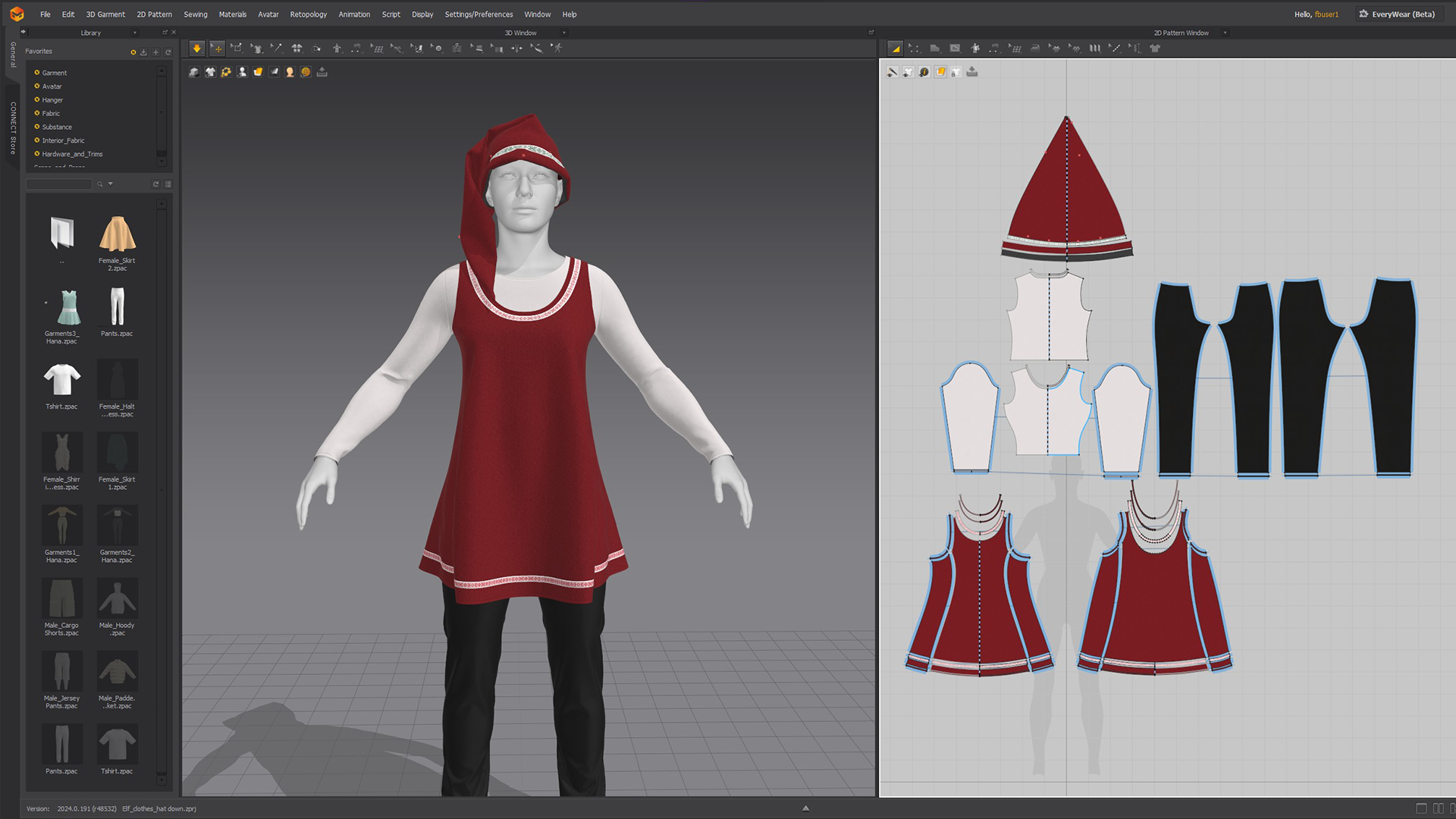Viewport: 1456px width, 819px height.
Task: Toggle the avatar head display icon in 3D view
Action: 290,72
